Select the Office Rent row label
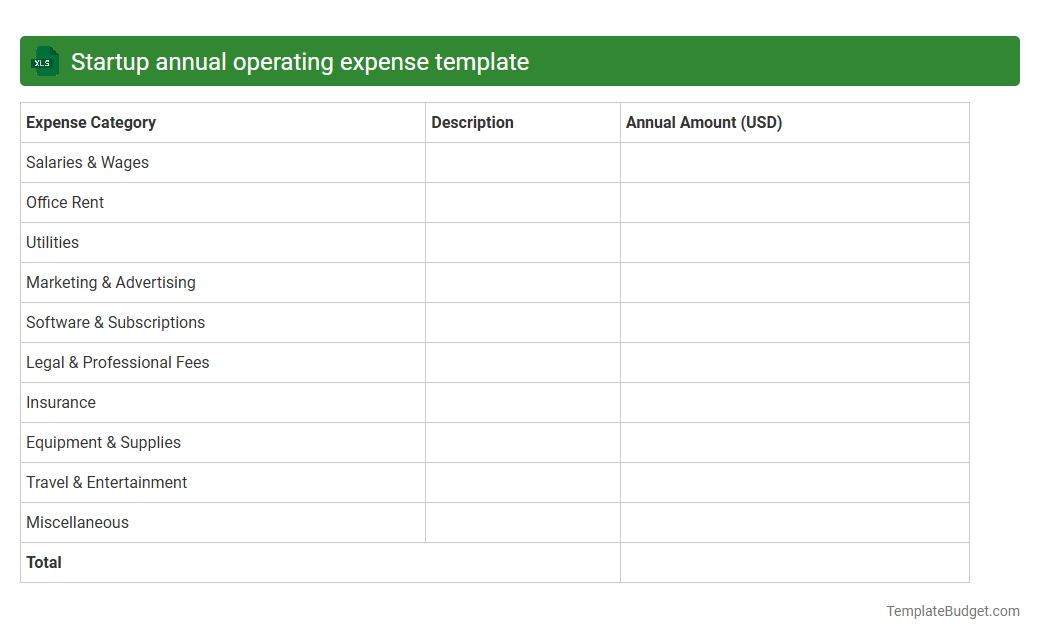 (x=65, y=202)
